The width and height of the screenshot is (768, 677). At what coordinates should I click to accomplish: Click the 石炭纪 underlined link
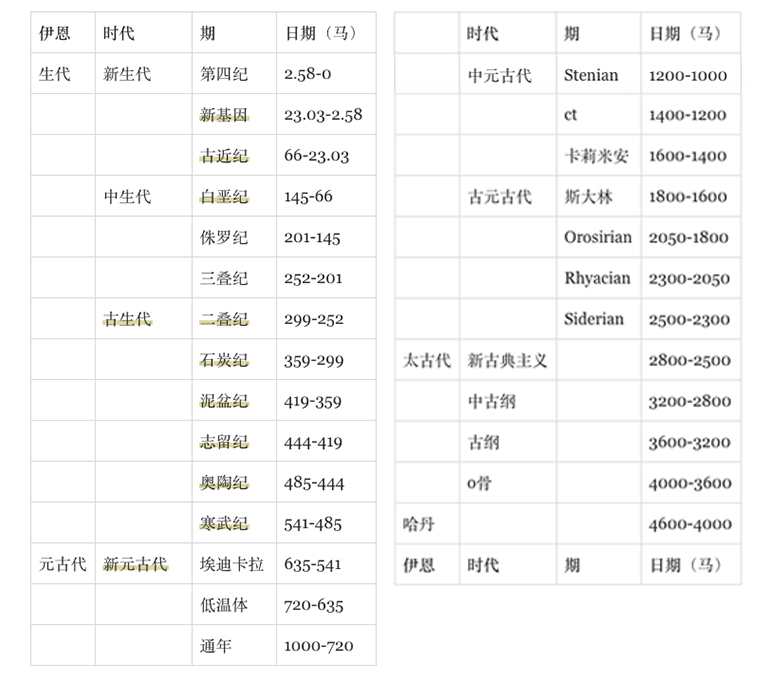coord(224,361)
